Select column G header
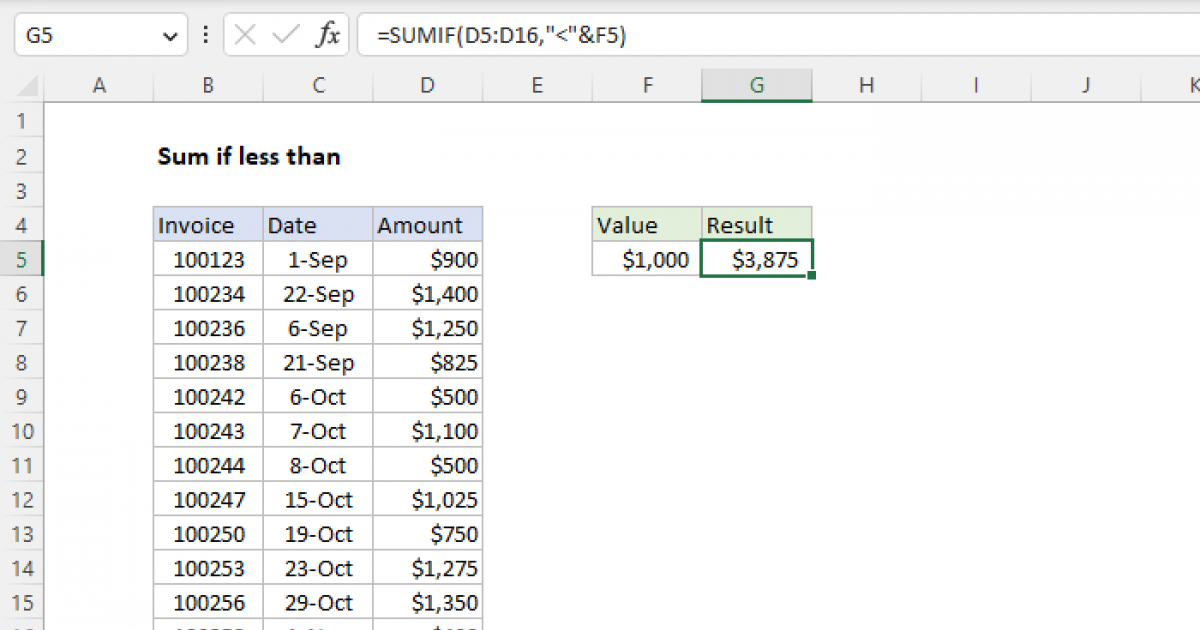The width and height of the screenshot is (1200, 630). (756, 86)
